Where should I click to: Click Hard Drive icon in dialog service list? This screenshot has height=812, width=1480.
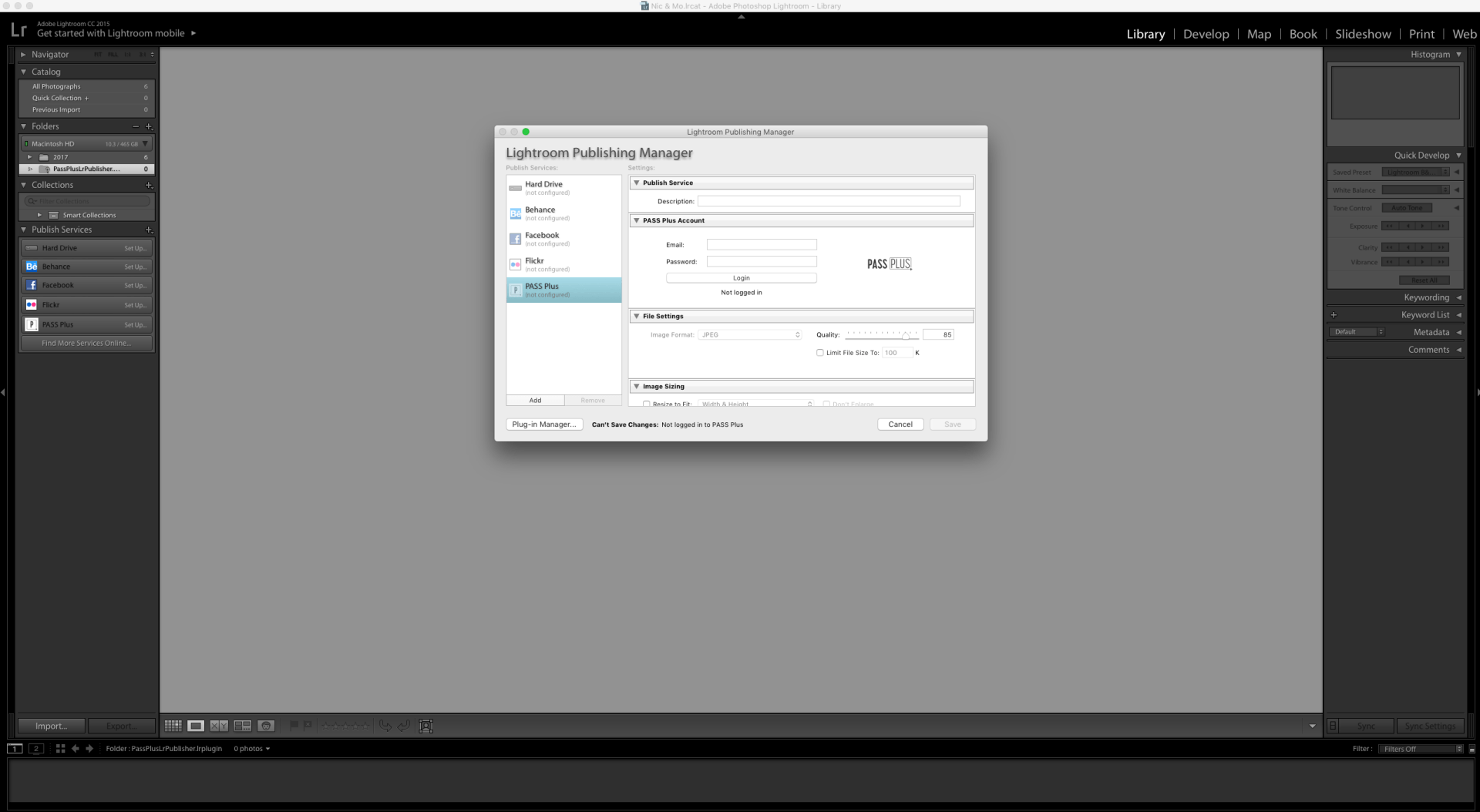[x=516, y=188]
